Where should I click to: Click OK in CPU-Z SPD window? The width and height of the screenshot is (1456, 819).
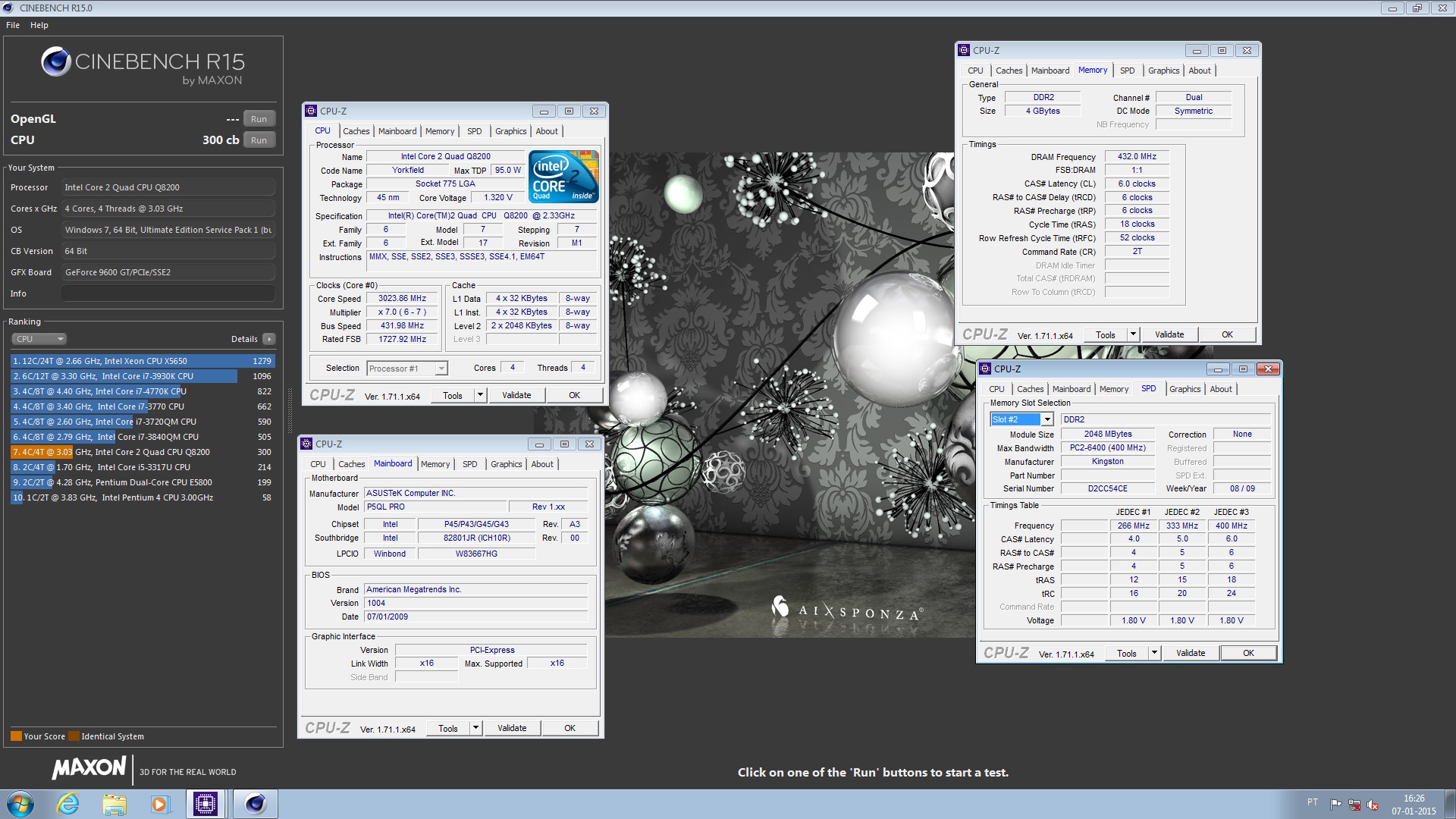coord(1248,653)
